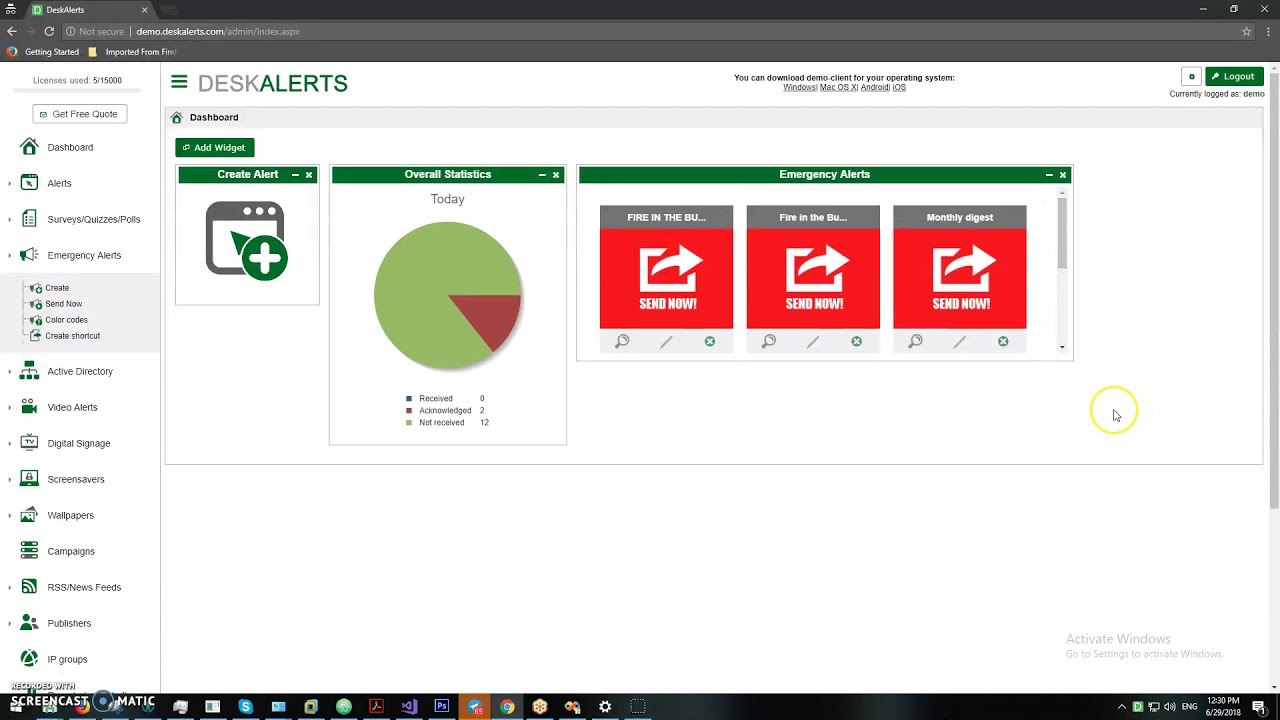The height and width of the screenshot is (720, 1280).
Task: Expand the Video Alerts arrow
Action: point(10,407)
